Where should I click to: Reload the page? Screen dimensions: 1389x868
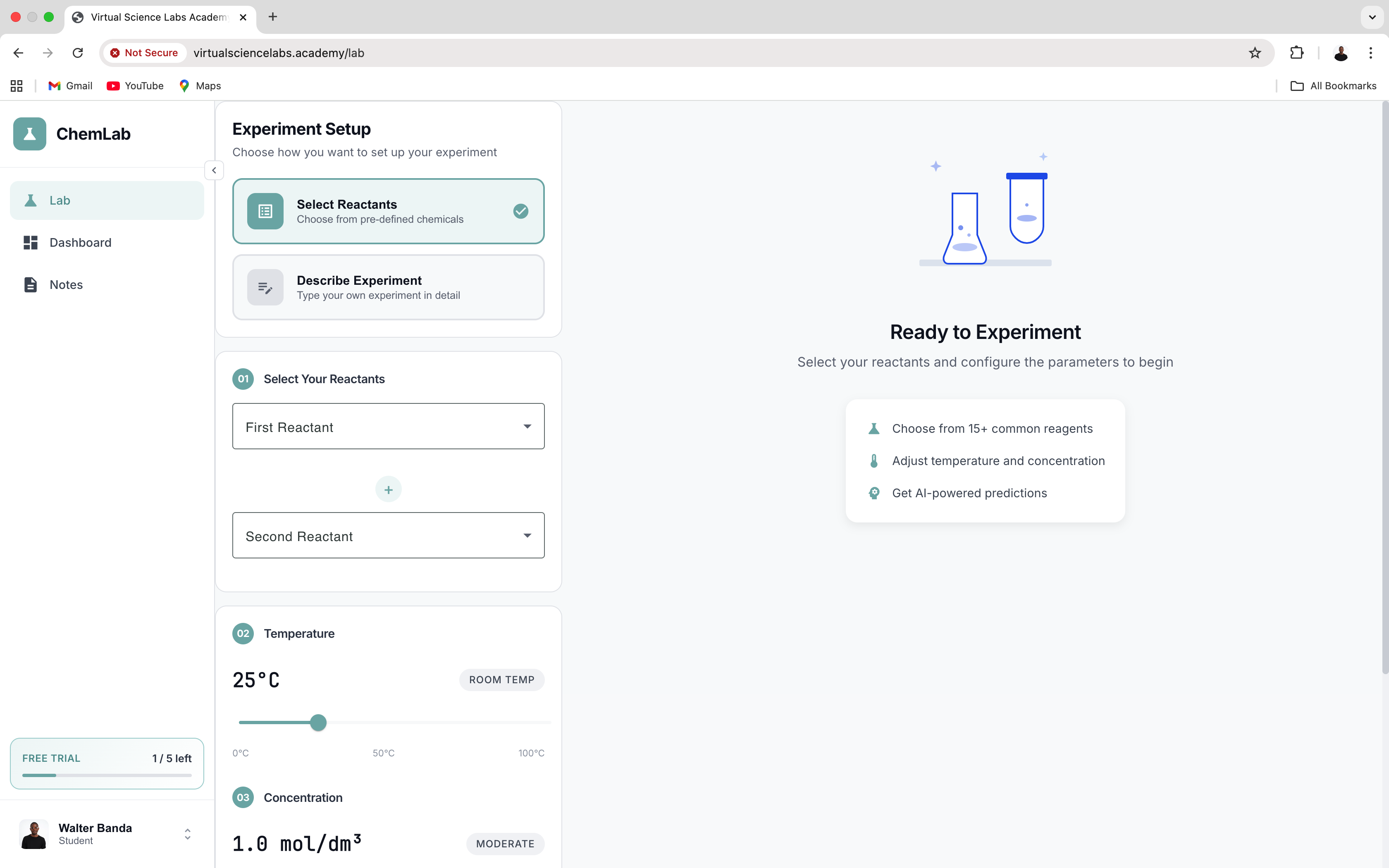point(77,53)
